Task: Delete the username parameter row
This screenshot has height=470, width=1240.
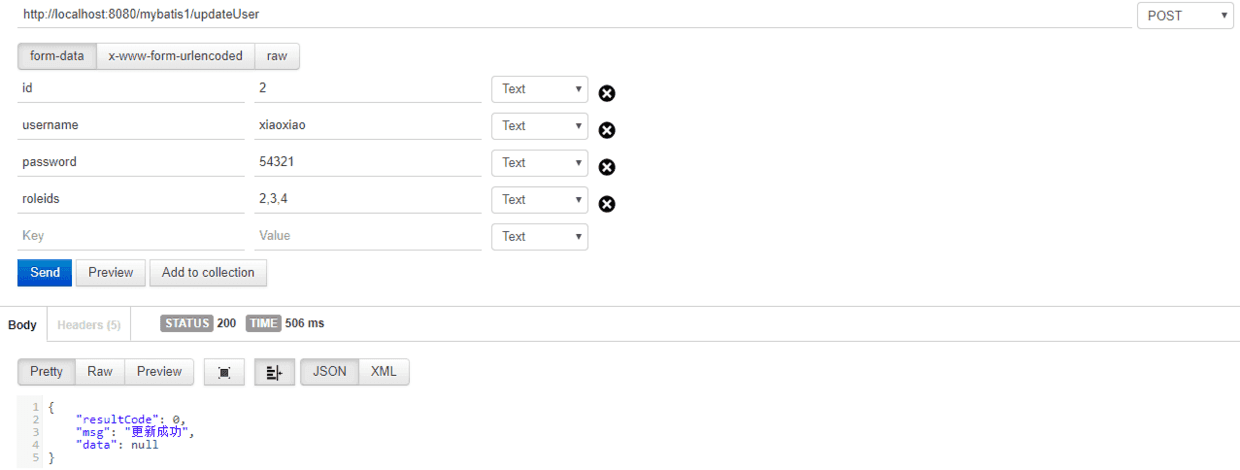Action: 607,131
